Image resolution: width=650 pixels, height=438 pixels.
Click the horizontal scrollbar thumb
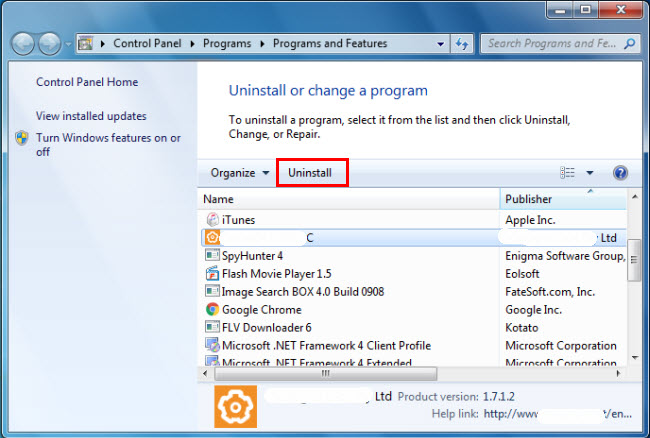[x=325, y=373]
